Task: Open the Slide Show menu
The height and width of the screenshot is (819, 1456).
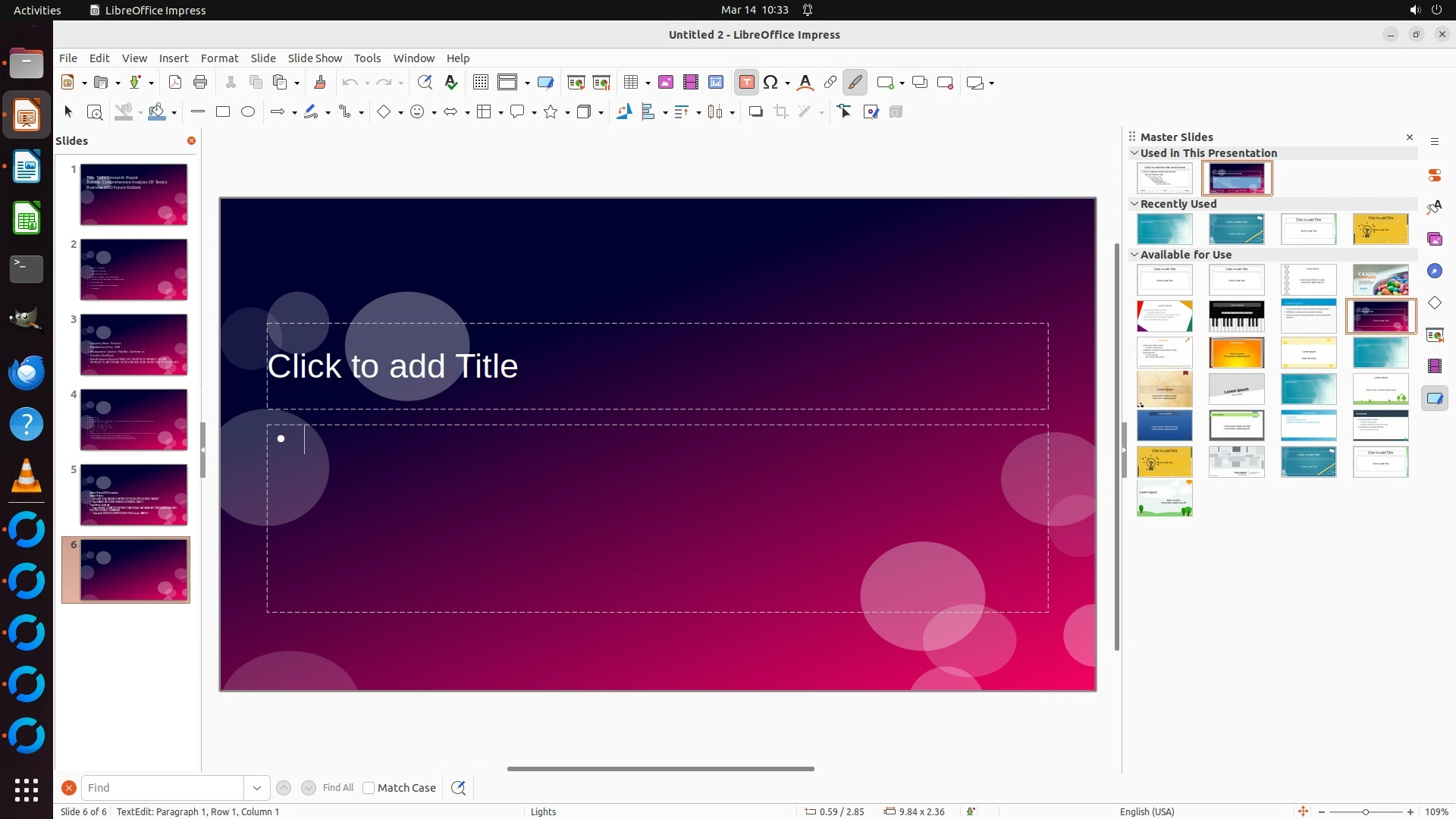Action: (315, 58)
